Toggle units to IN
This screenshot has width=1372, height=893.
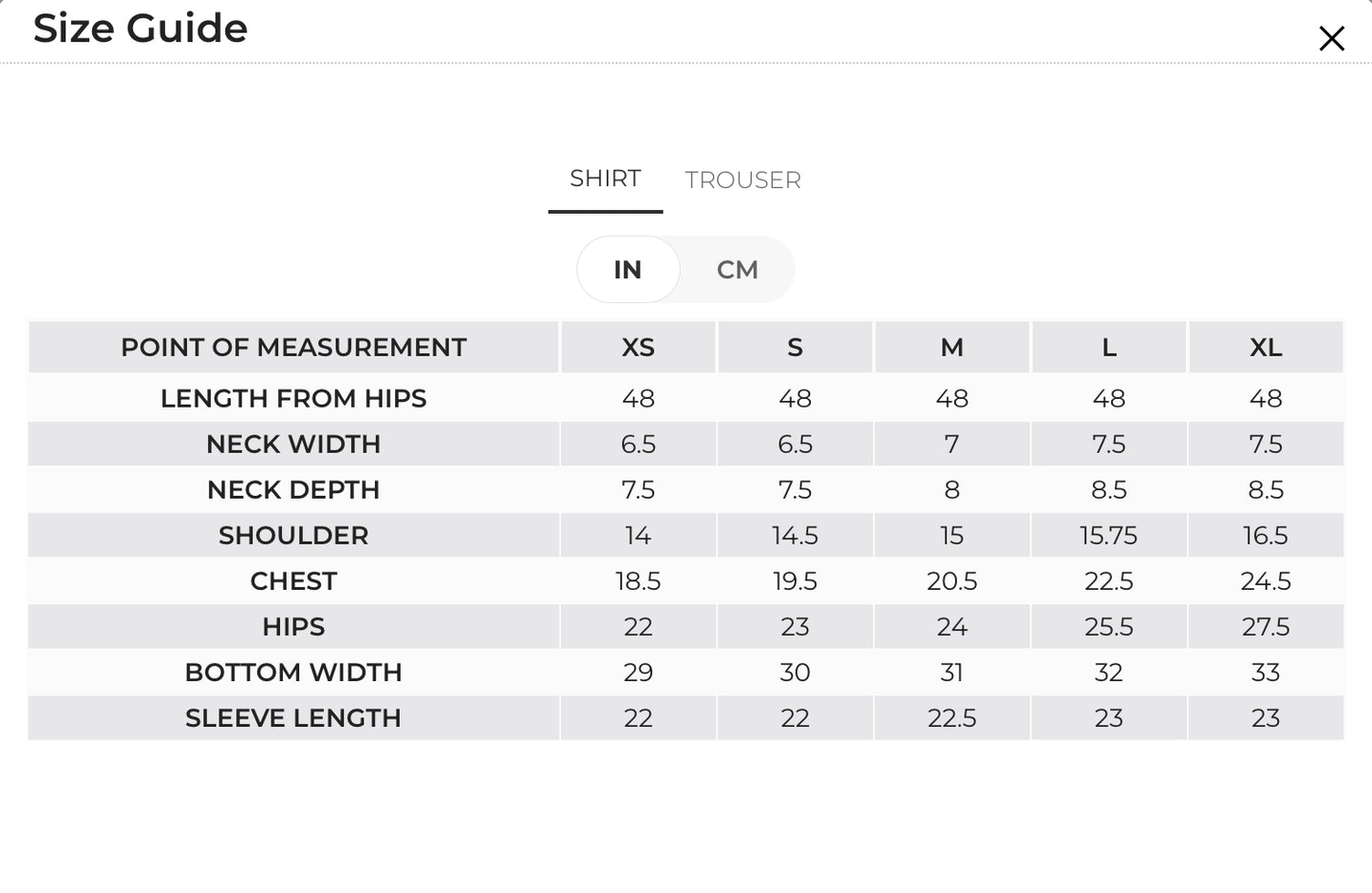click(628, 270)
